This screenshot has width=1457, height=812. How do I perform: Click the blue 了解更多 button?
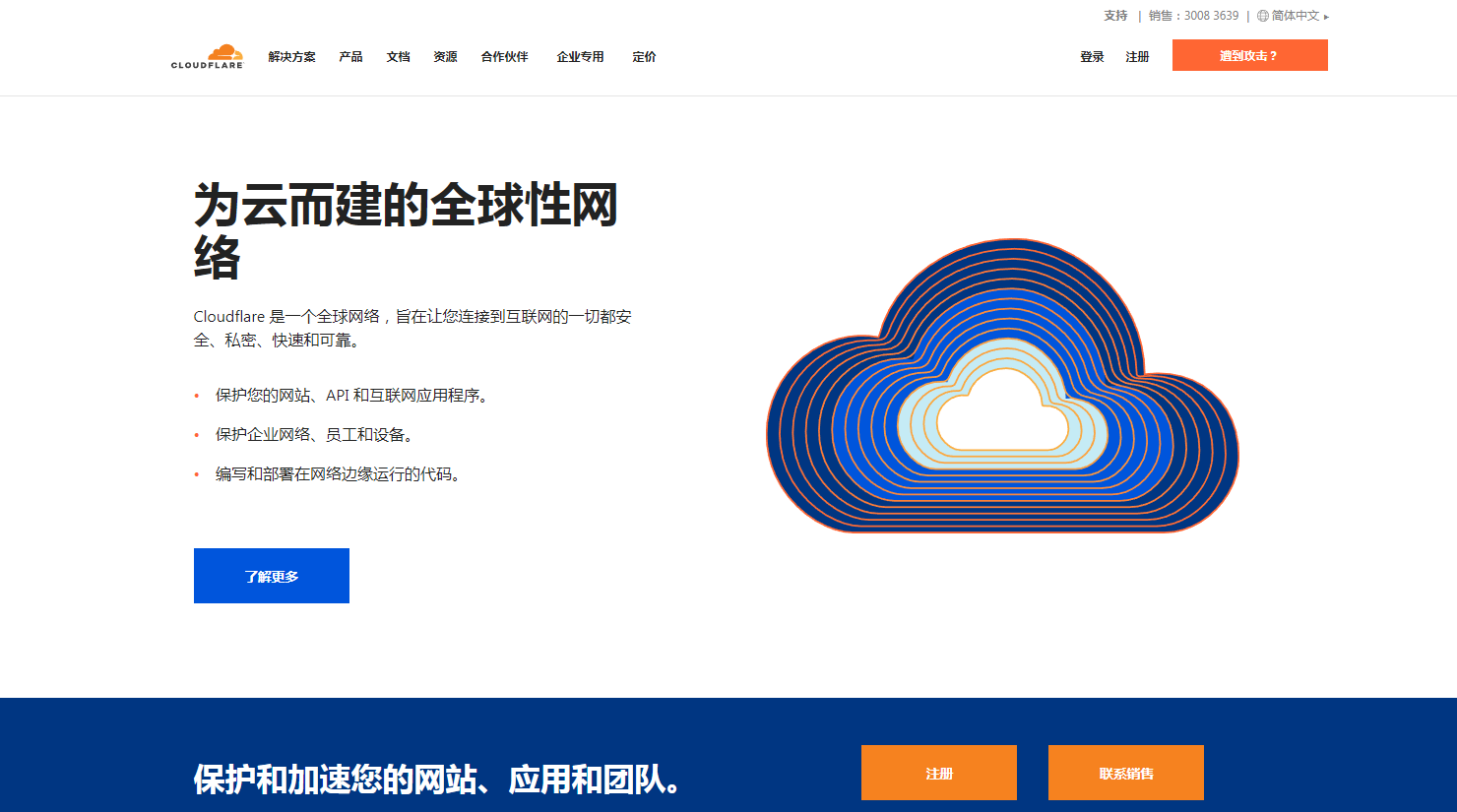272,576
